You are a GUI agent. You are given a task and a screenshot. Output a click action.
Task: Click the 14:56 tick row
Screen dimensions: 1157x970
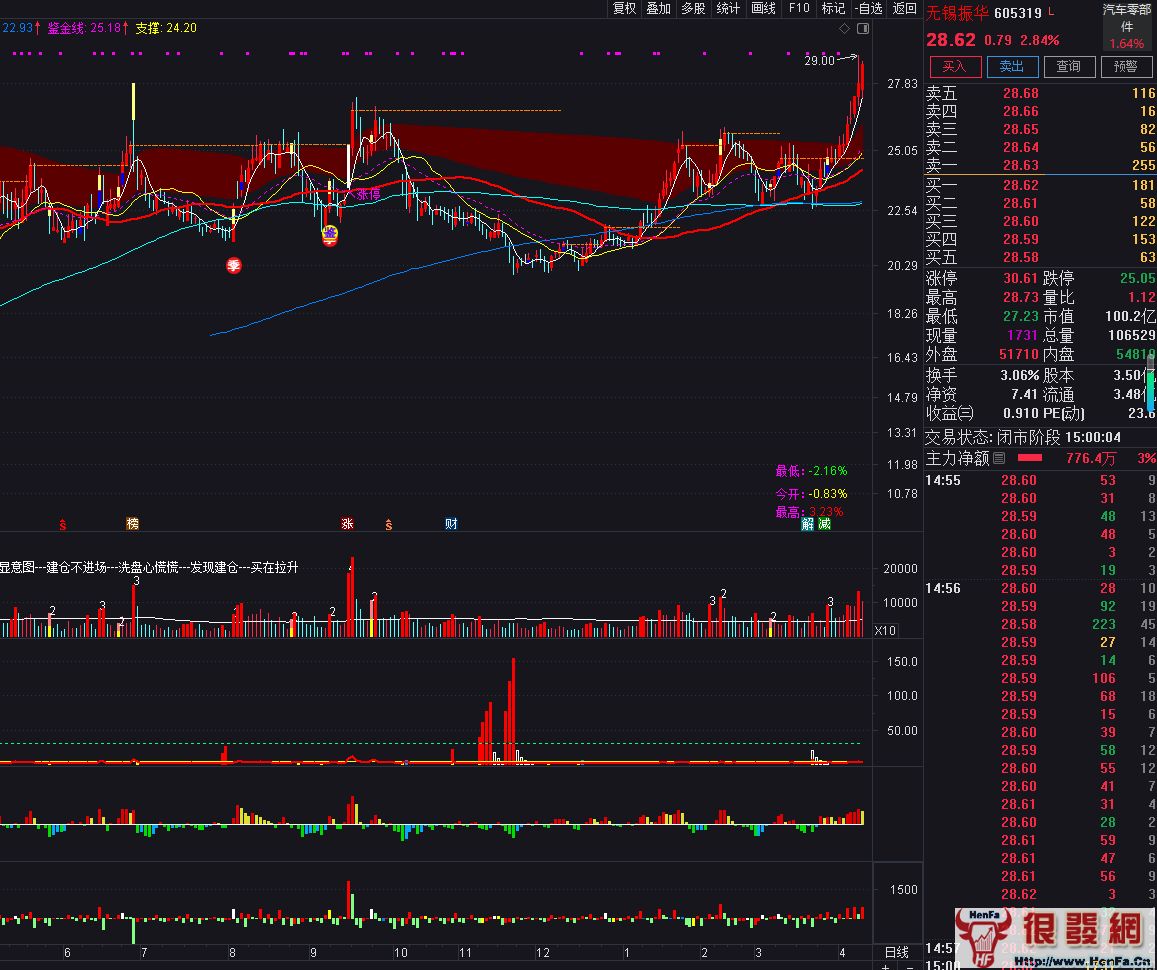(1040, 588)
